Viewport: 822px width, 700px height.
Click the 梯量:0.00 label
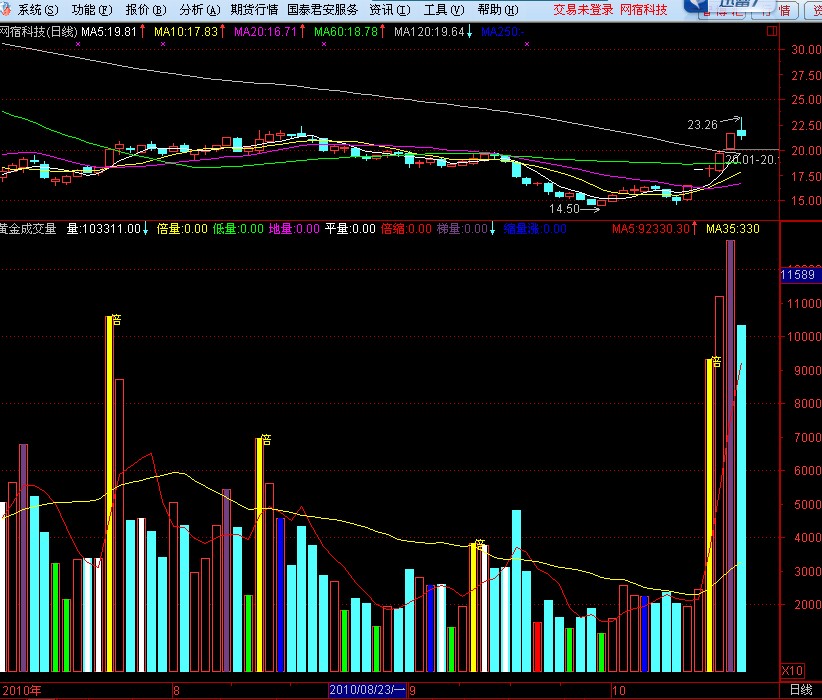coord(462,229)
